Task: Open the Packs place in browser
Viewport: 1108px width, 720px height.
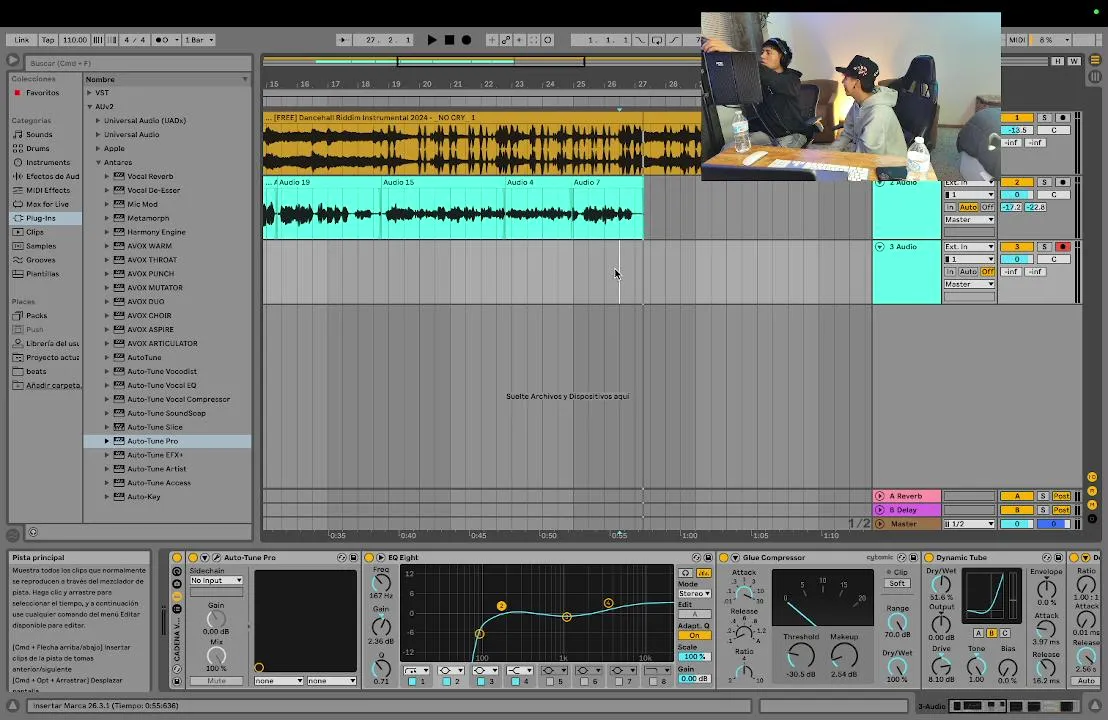Action: 36,316
